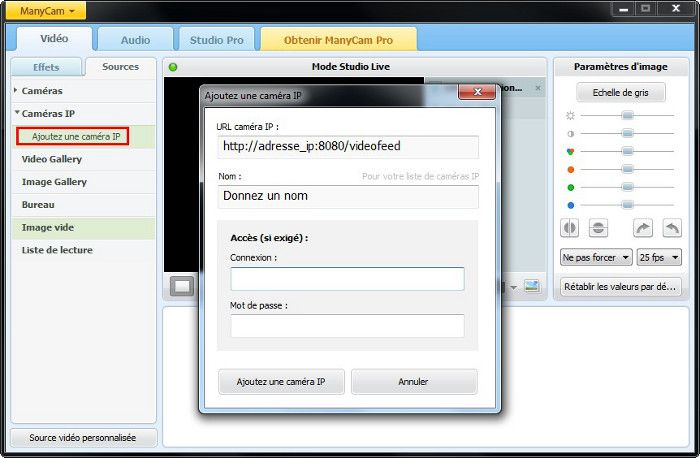Open the Ne pas forcer dropdown
The height and width of the screenshot is (458, 700).
pyautogui.click(x=596, y=257)
